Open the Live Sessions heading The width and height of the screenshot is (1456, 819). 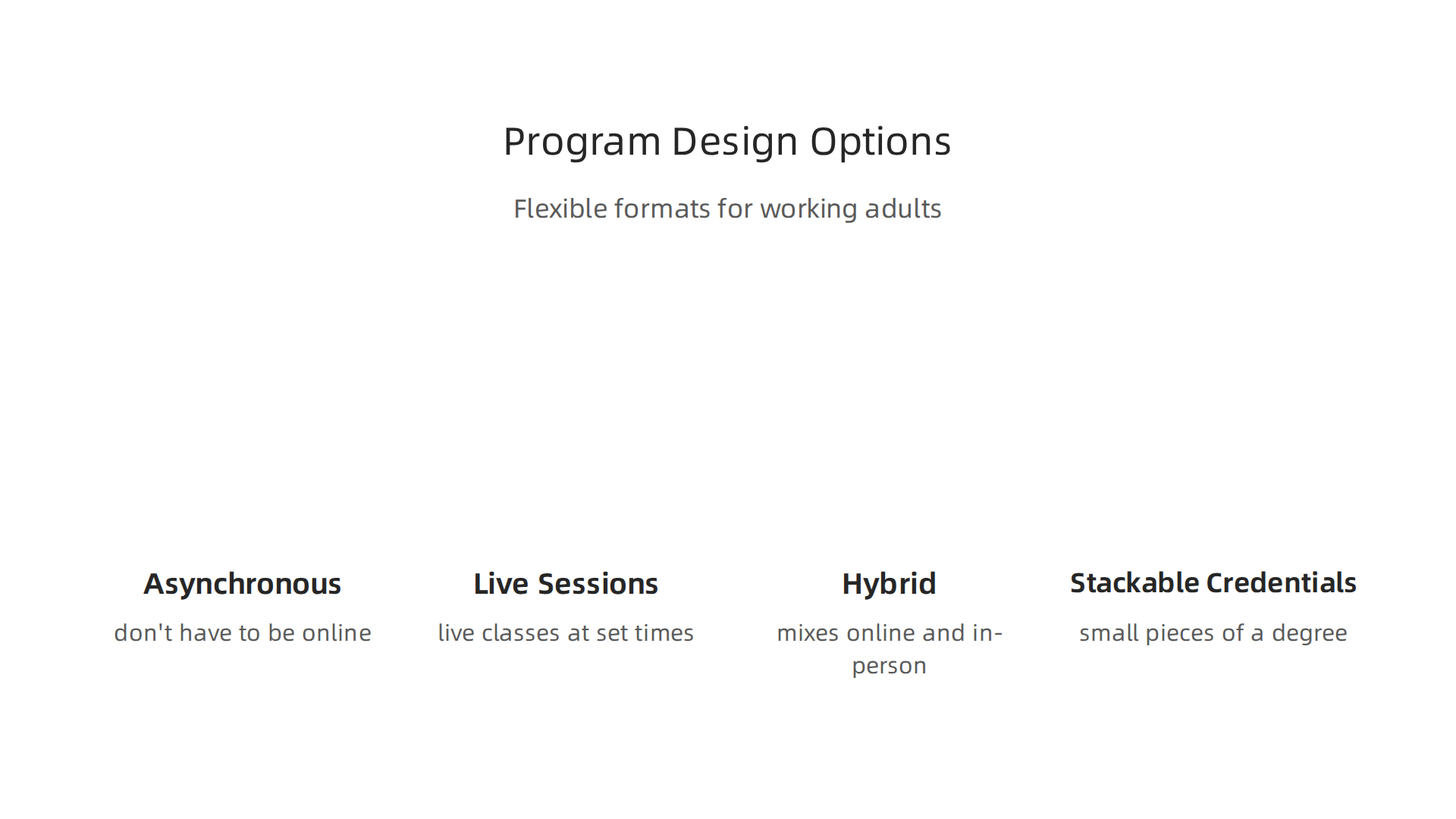point(566,584)
